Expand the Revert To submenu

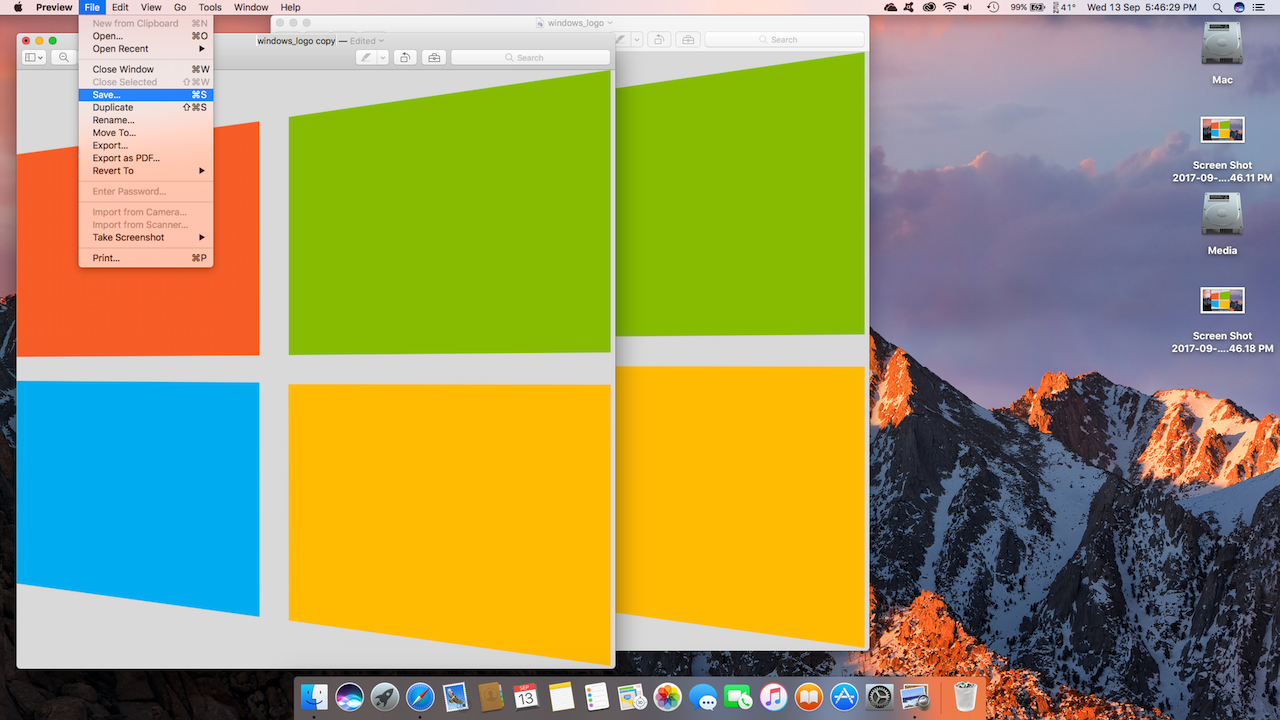[x=146, y=171]
